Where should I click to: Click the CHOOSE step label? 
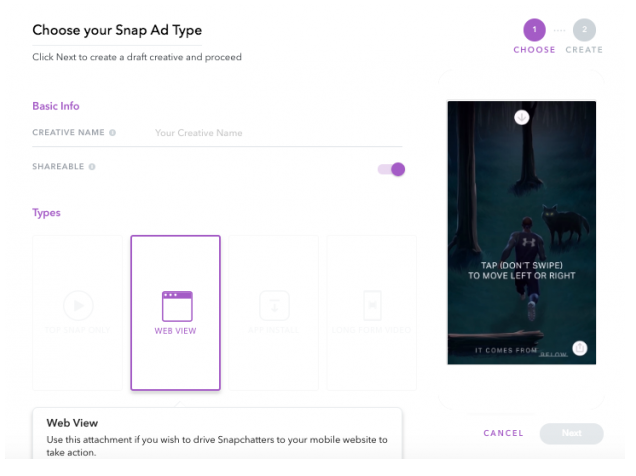tap(534, 50)
